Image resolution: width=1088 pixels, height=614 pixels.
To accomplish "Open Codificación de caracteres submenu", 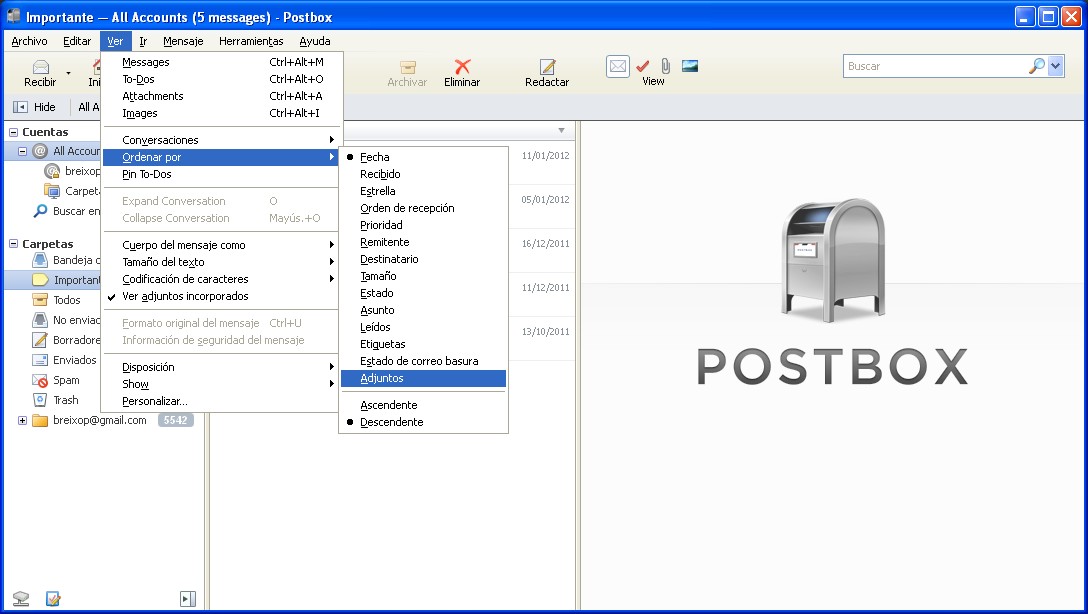I will 221,279.
